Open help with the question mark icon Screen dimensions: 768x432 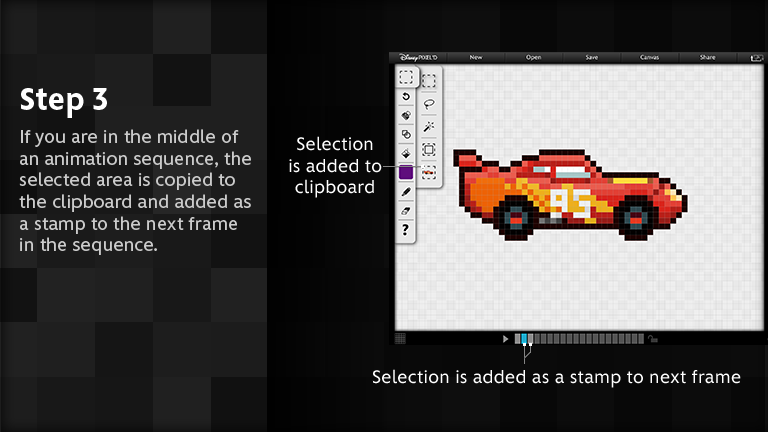point(405,230)
